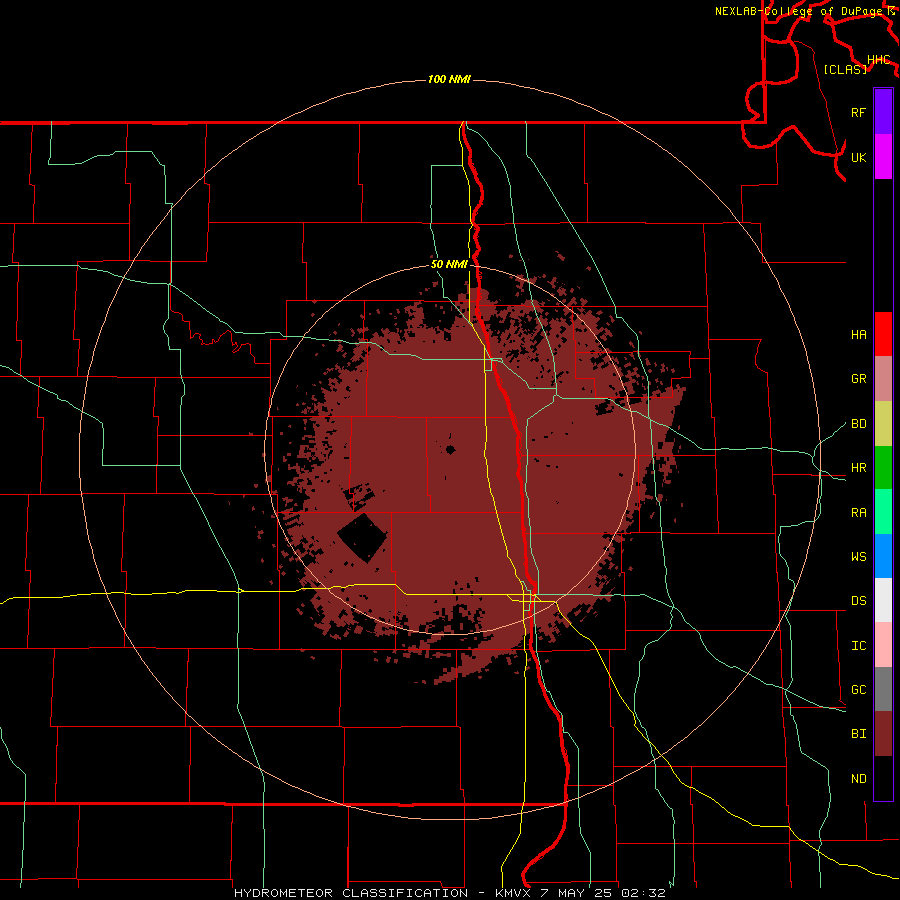Screen dimensions: 900x900
Task: Click the '7 MAY 25 02:32' timestamp
Action: coord(603,893)
